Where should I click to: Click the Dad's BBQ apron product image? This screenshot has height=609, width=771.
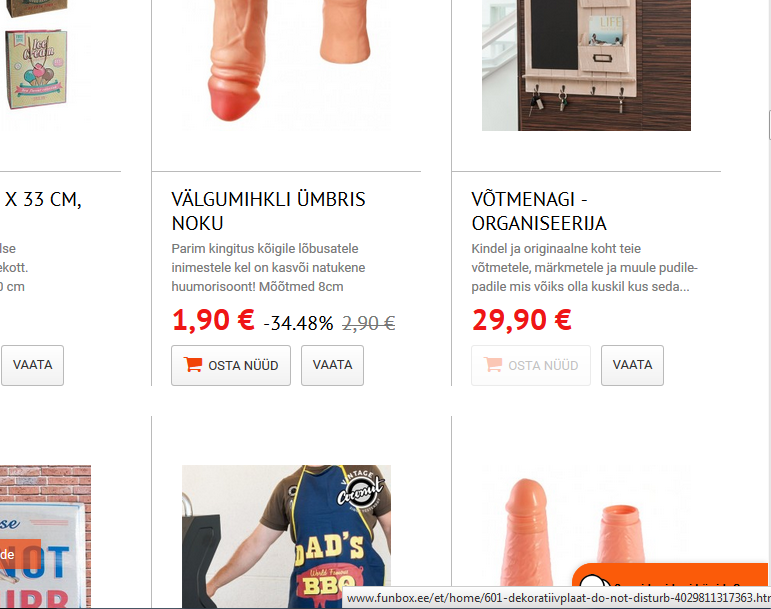286,537
